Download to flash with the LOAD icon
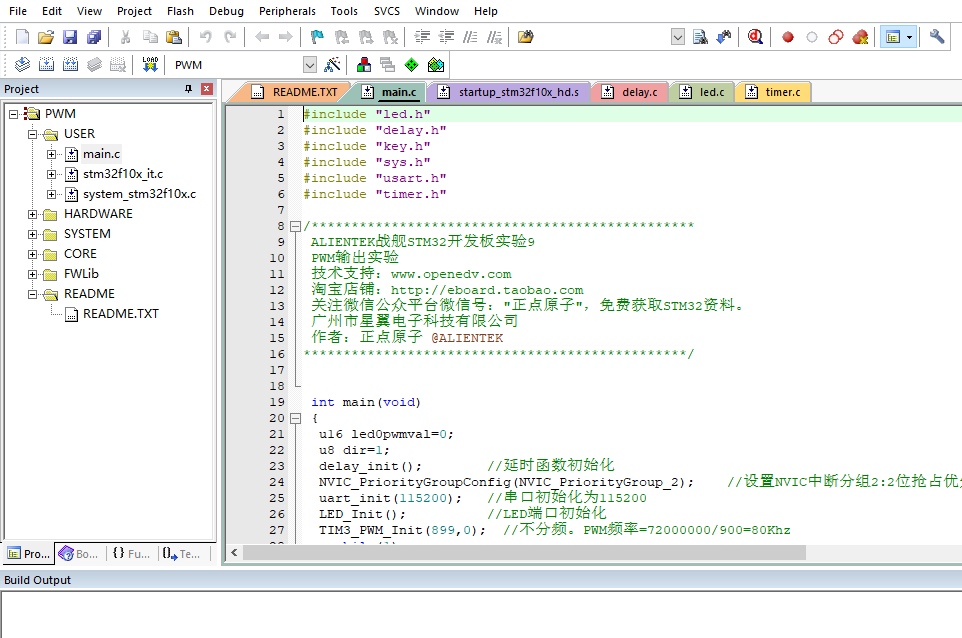The height and width of the screenshot is (638, 962). (150, 64)
